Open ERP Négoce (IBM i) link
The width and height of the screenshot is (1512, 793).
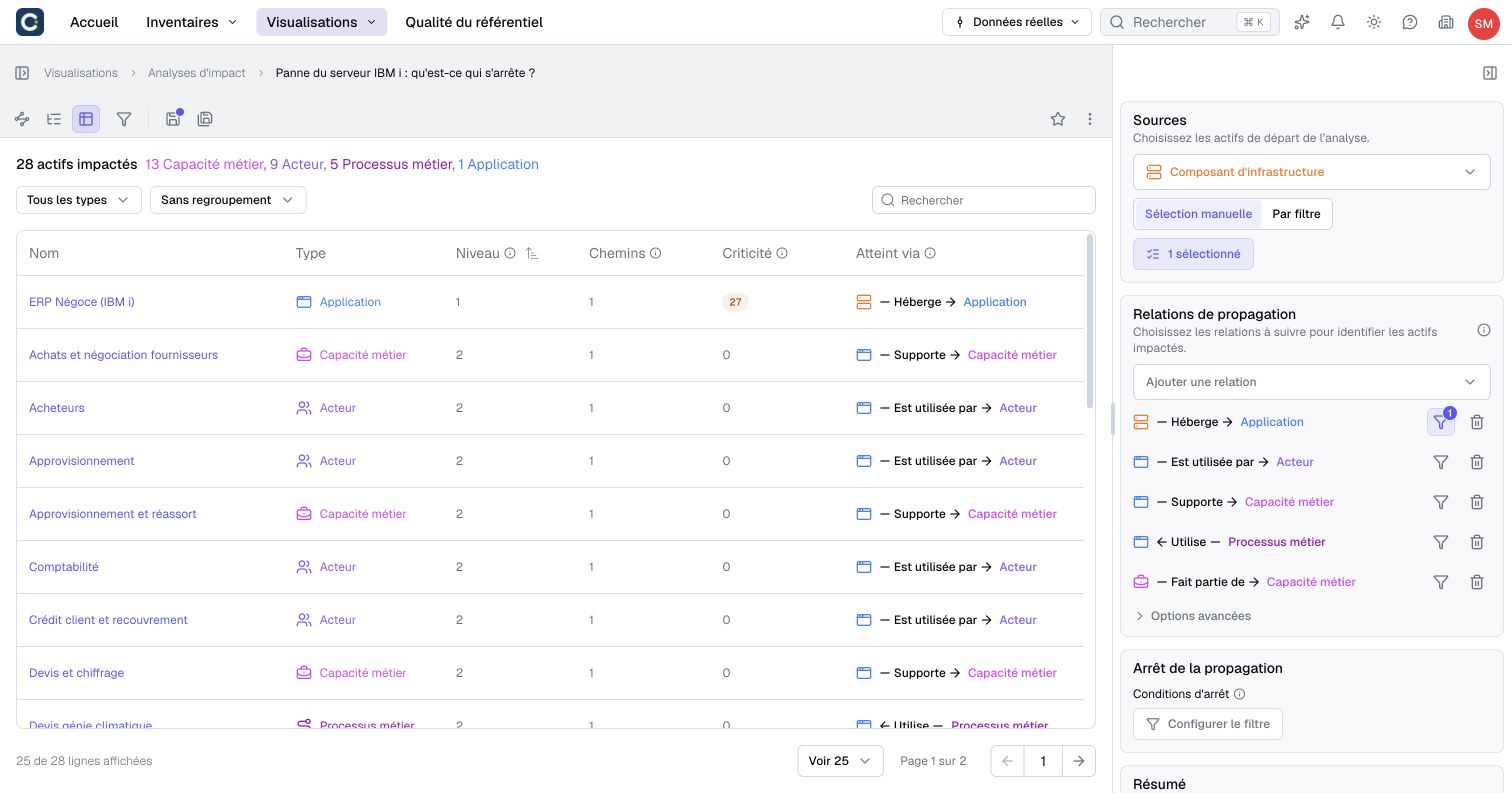82,302
